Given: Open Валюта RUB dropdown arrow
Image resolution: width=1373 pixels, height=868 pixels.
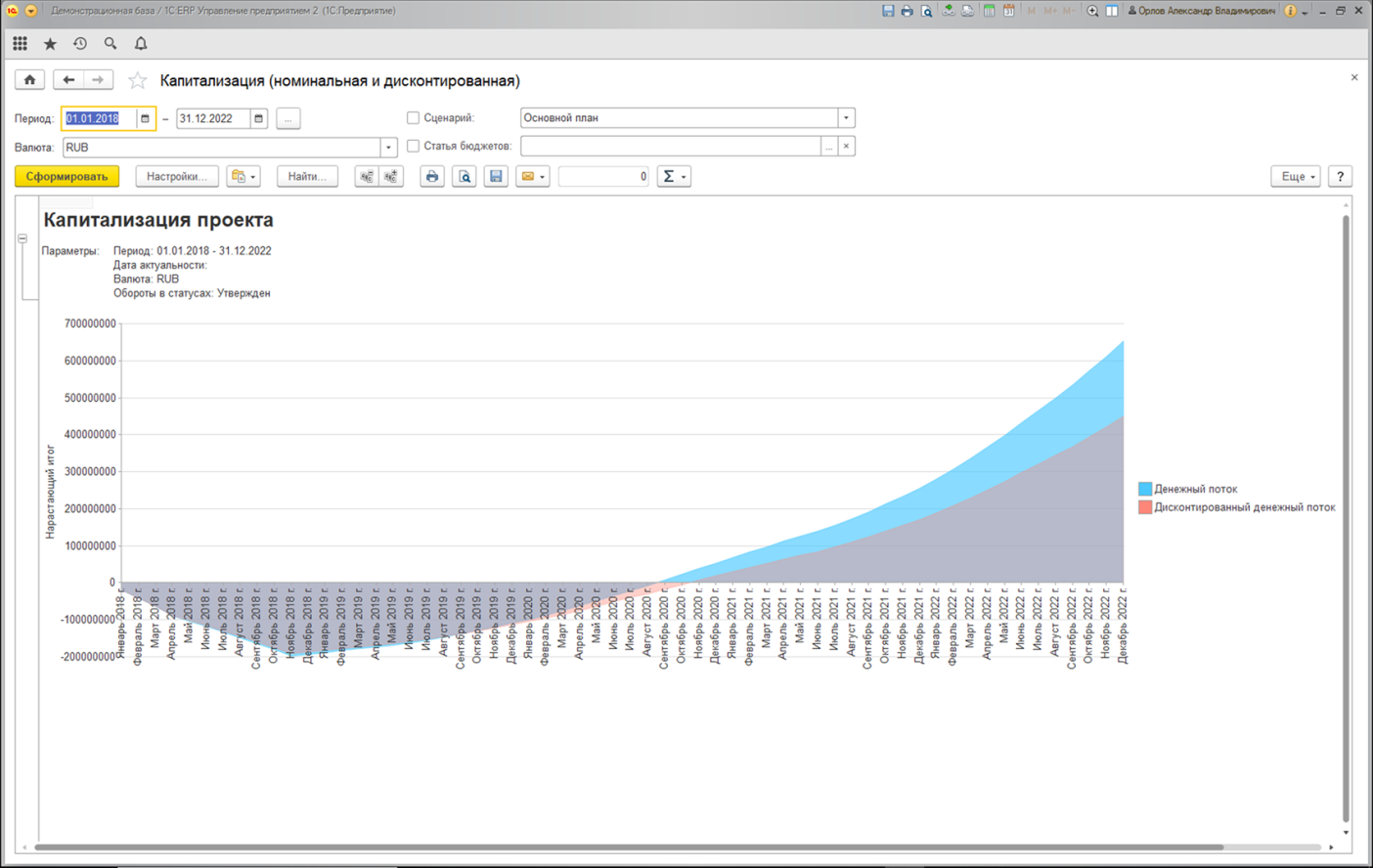Looking at the screenshot, I should pyautogui.click(x=388, y=148).
